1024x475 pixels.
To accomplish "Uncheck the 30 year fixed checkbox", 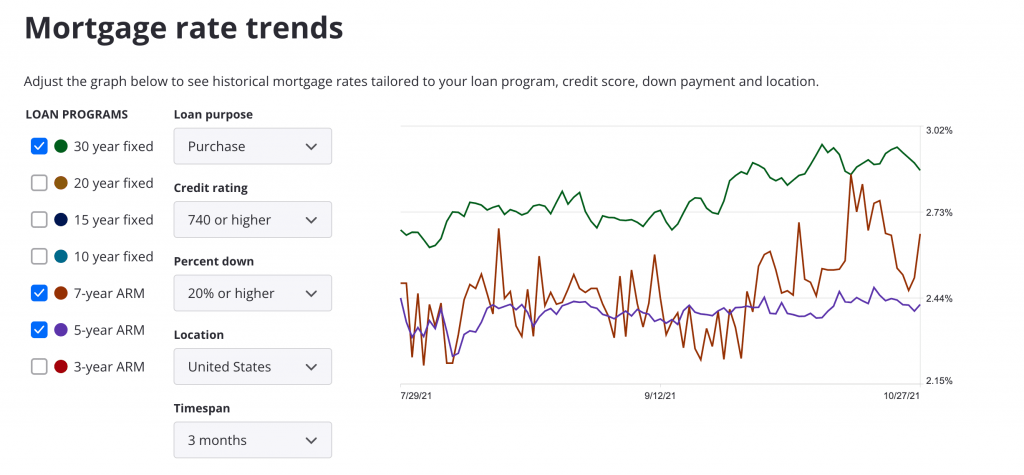I will 39,146.
